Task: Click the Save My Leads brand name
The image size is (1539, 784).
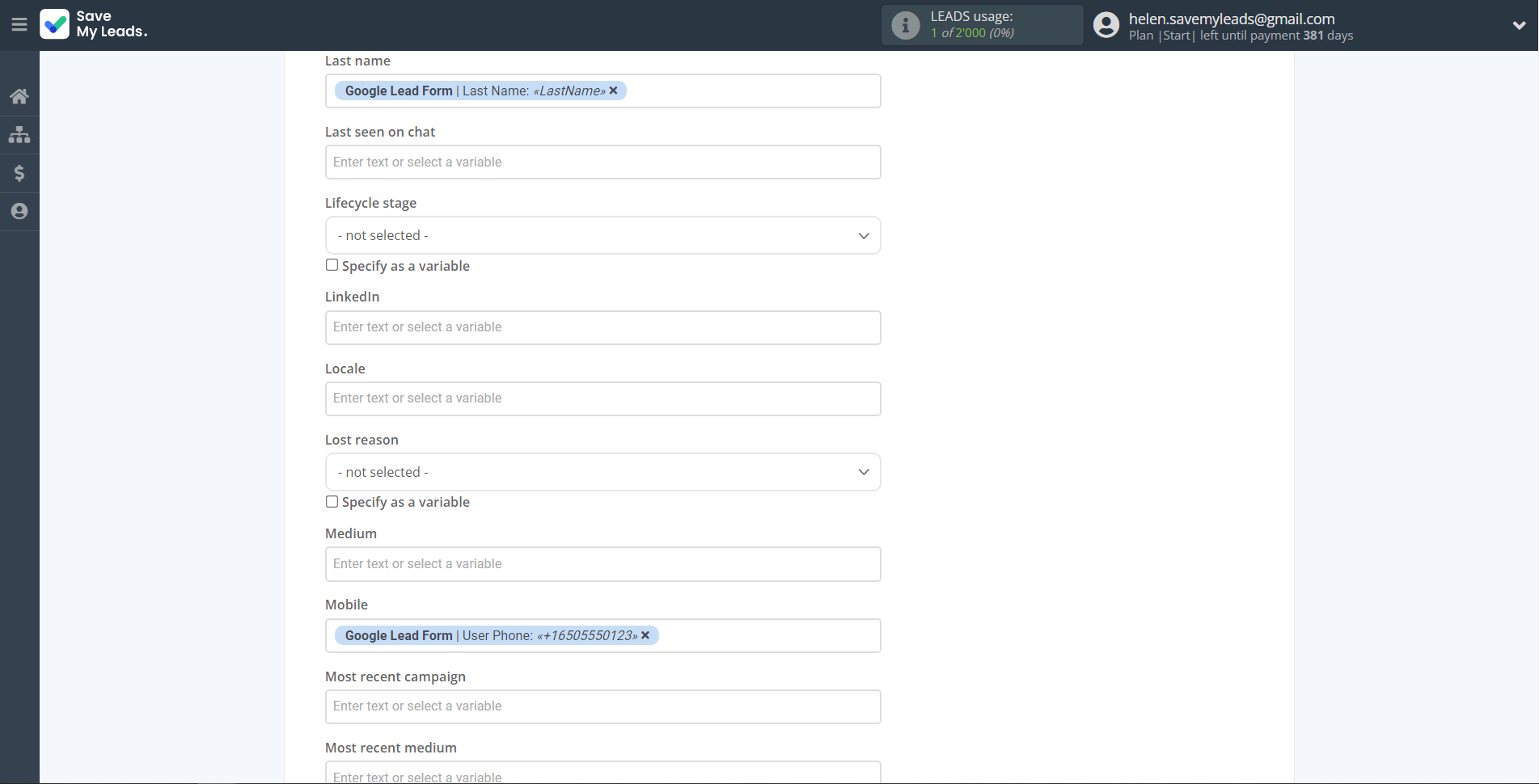Action: tap(112, 24)
